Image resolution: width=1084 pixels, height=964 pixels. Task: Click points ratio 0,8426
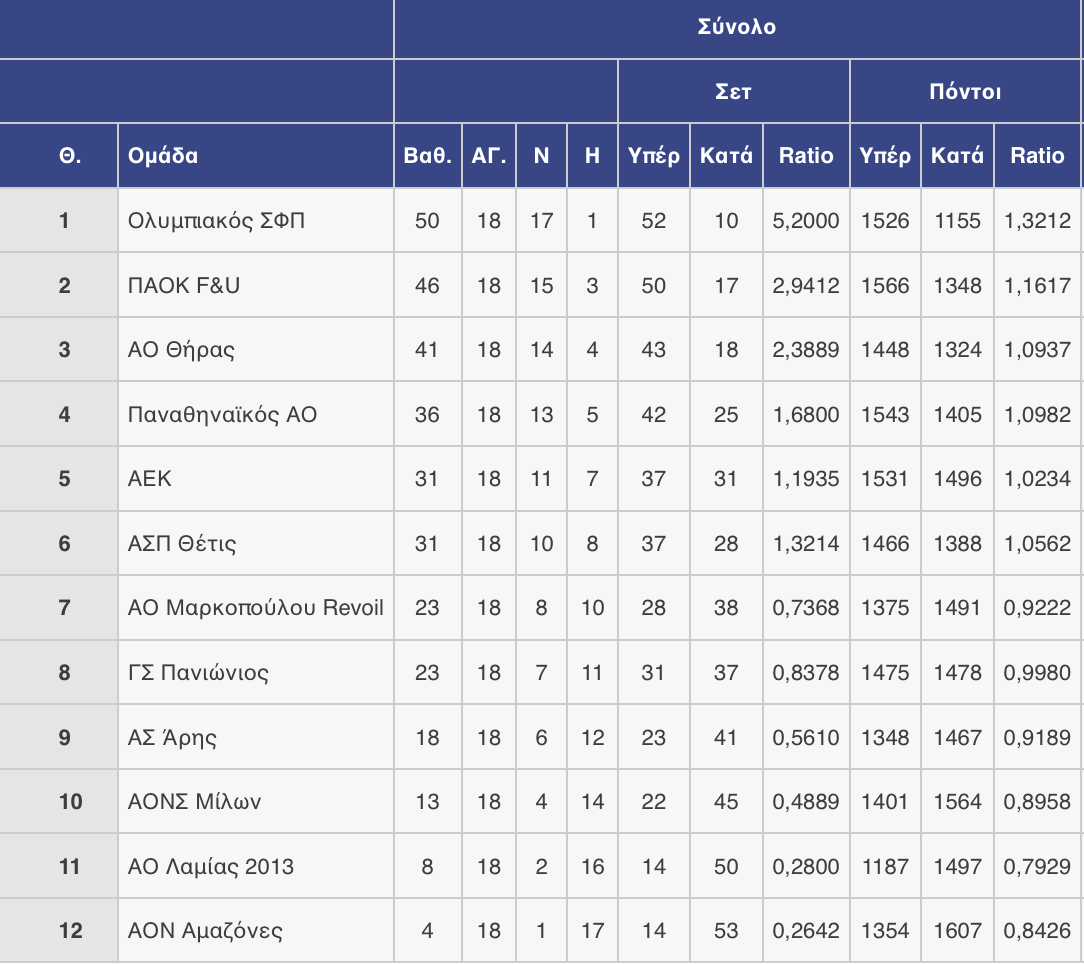pyautogui.click(x=1037, y=931)
